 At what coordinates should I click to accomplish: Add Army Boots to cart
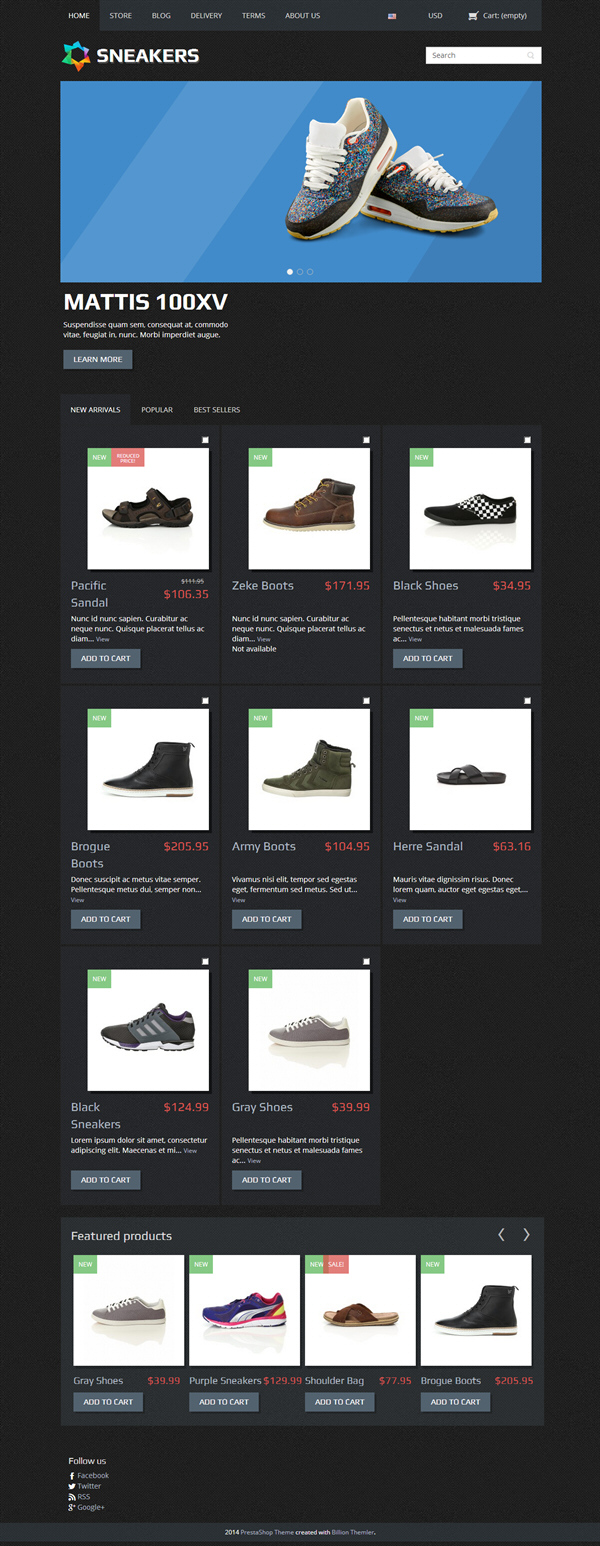coord(266,919)
